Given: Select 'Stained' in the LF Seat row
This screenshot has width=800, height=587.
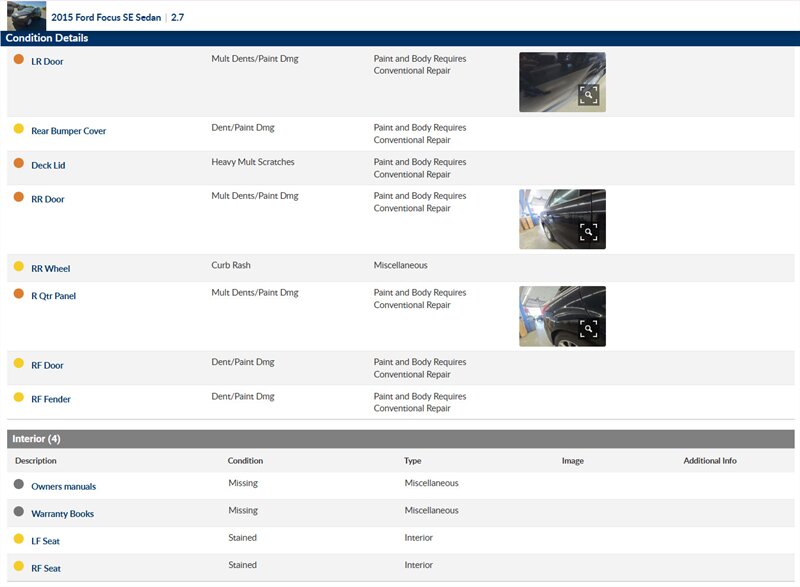Looking at the screenshot, I should pyautogui.click(x=242, y=538).
